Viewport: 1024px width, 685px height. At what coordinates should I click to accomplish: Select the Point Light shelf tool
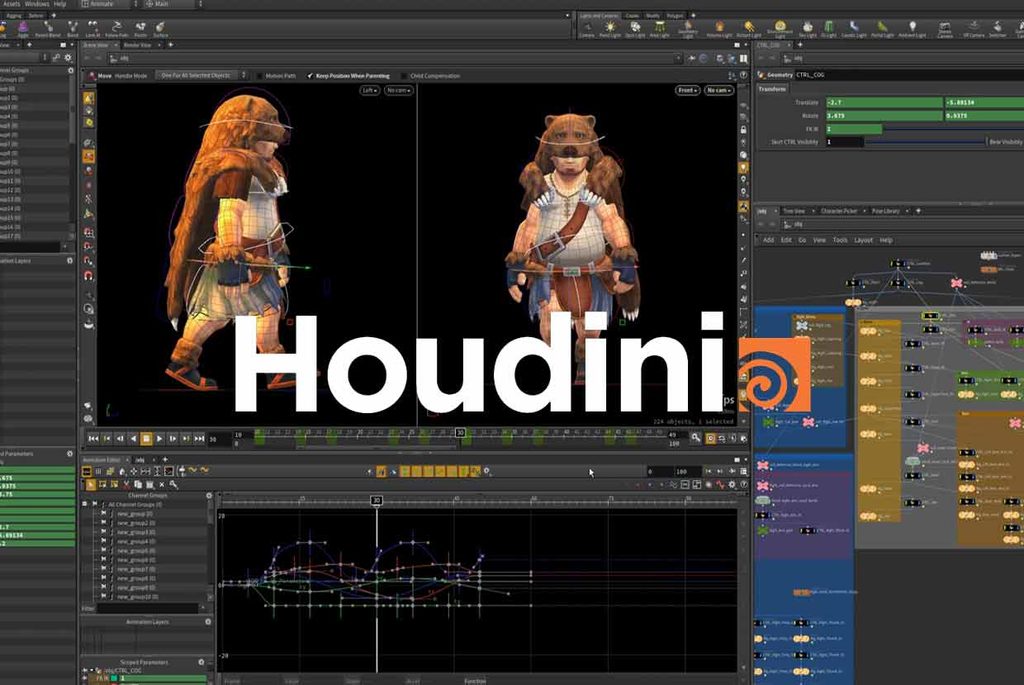tap(610, 29)
